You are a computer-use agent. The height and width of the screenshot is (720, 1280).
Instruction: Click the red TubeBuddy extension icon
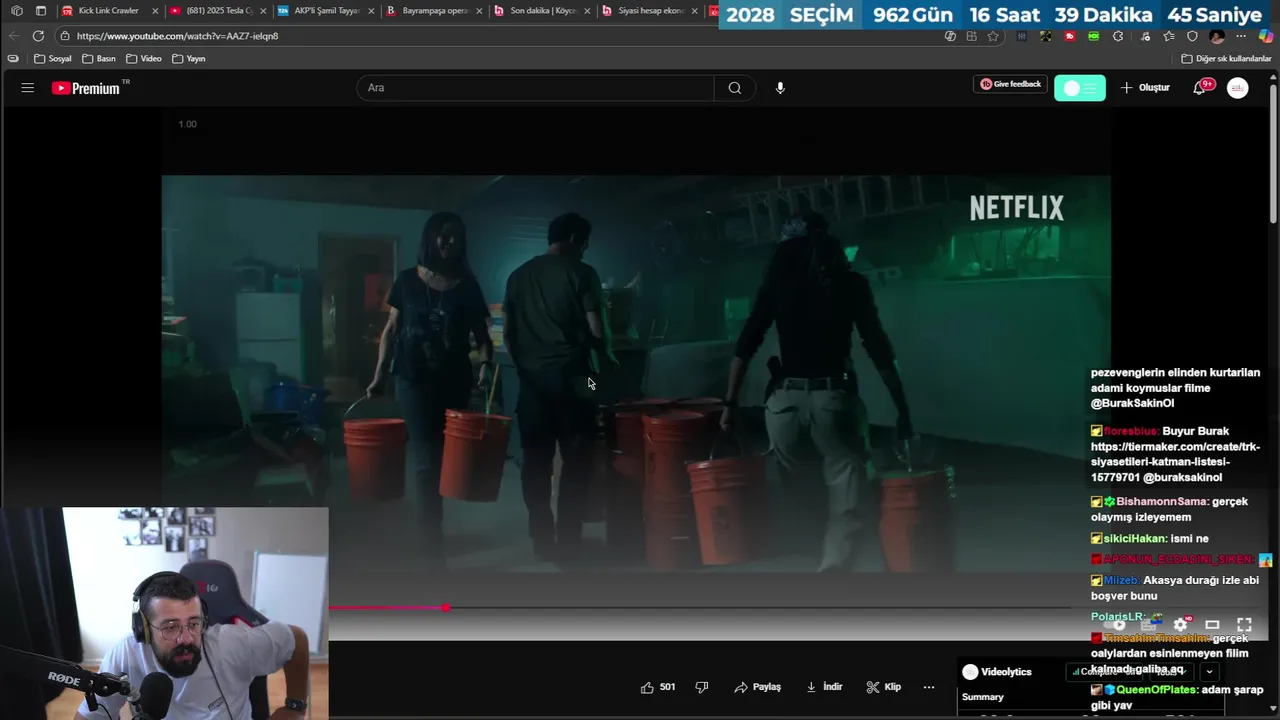(x=1070, y=36)
